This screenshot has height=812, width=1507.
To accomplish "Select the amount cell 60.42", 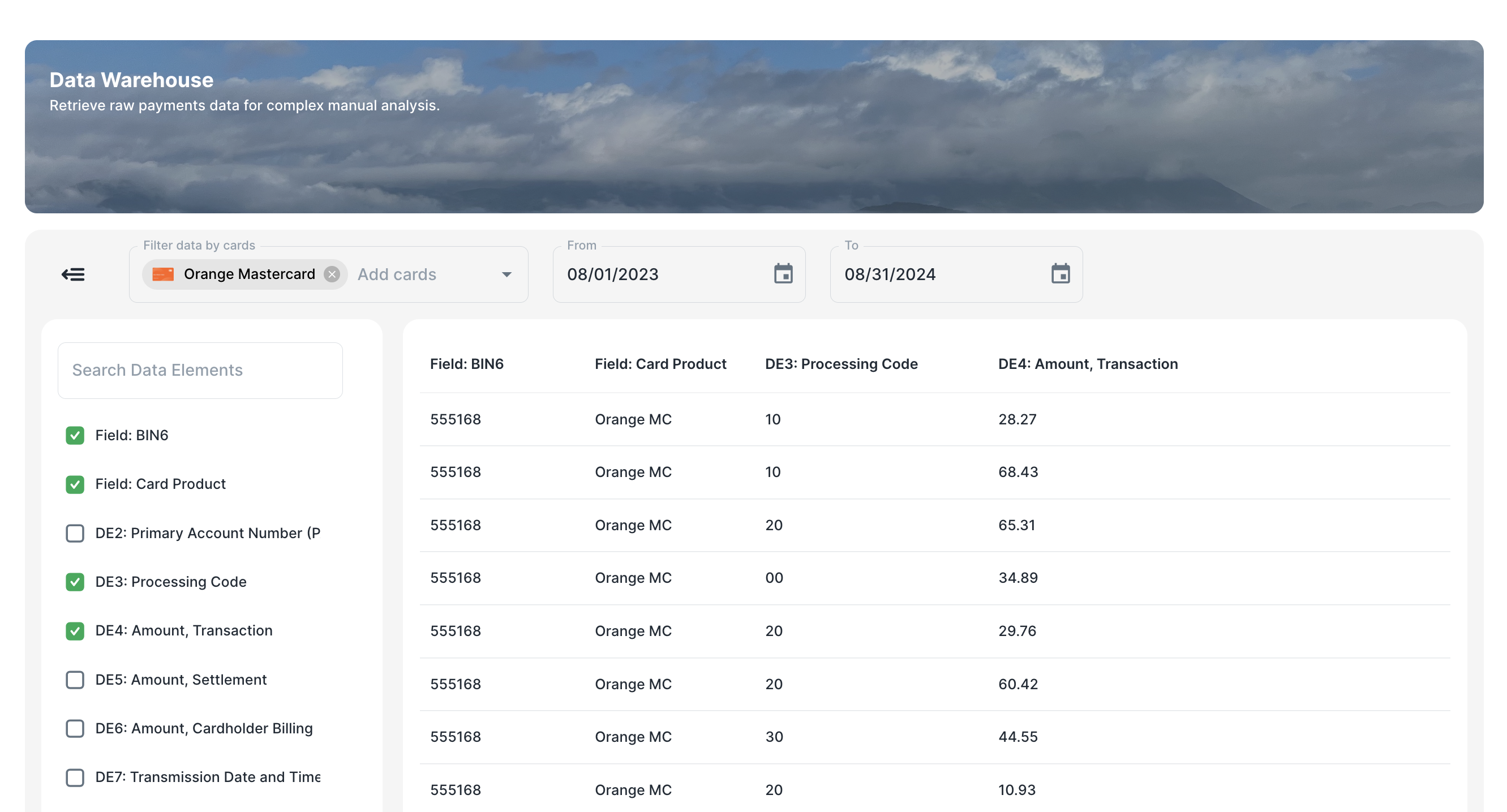I will coord(1018,685).
